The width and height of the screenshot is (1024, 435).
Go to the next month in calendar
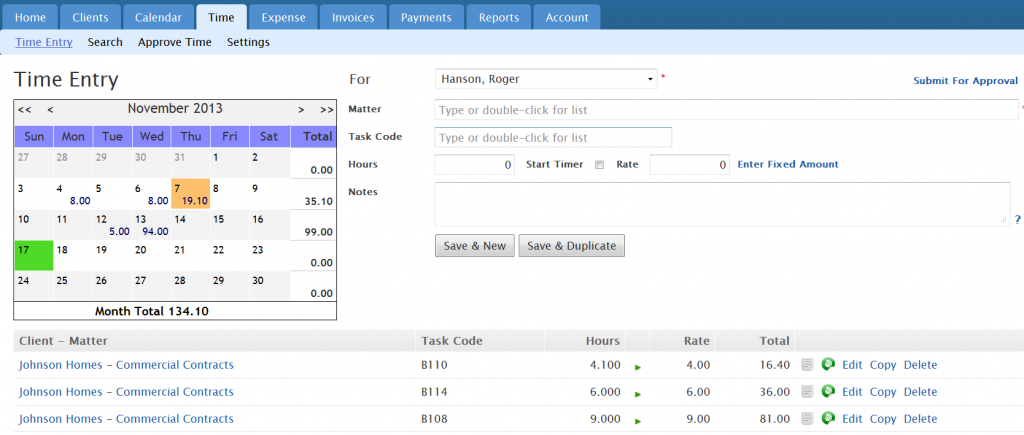click(x=301, y=109)
